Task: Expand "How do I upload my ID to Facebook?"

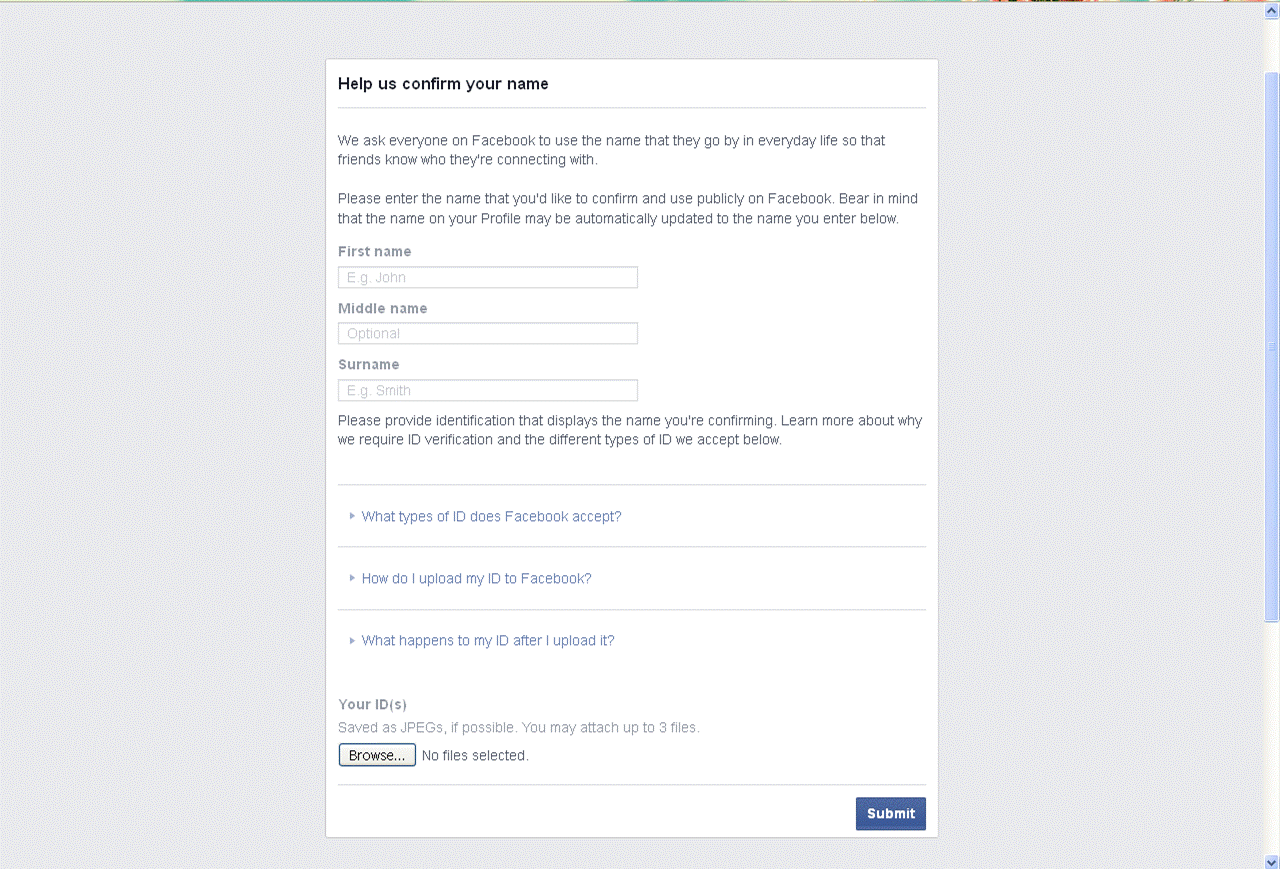Action: (x=476, y=578)
